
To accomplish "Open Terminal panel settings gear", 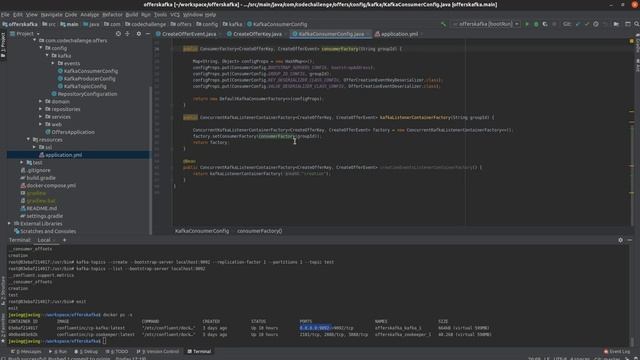I will click(620, 240).
